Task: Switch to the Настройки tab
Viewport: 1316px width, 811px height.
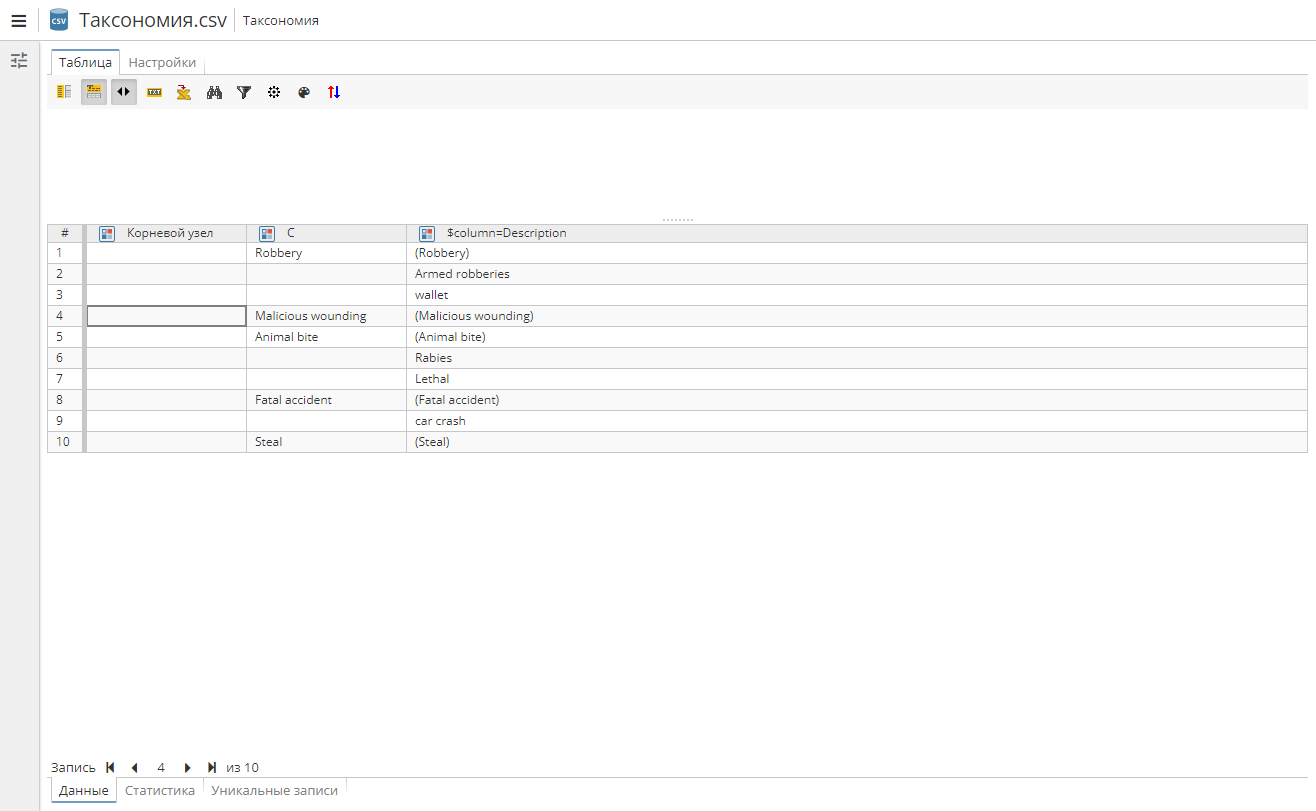Action: click(x=162, y=62)
